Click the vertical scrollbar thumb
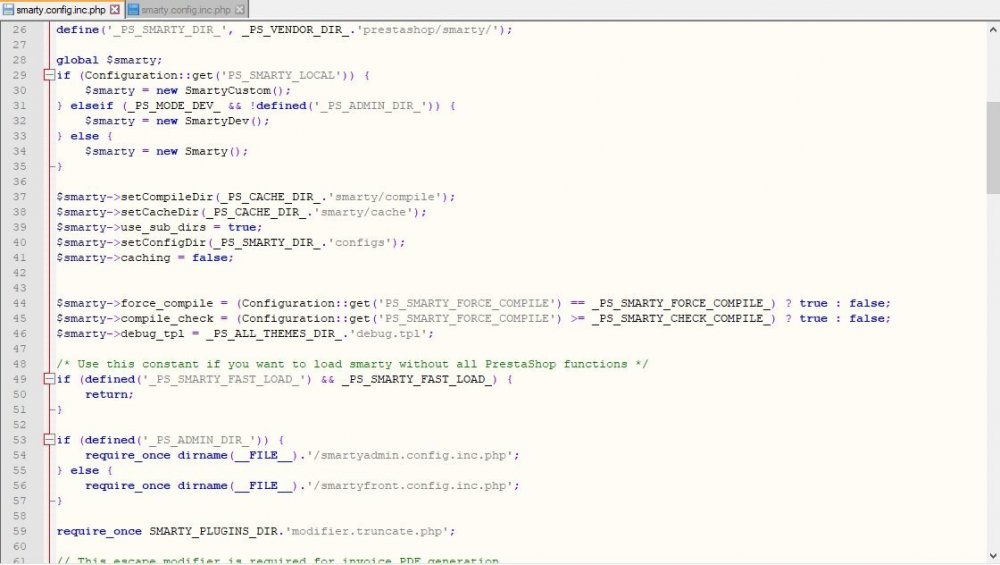The width and height of the screenshot is (1000, 565). (x=993, y=147)
